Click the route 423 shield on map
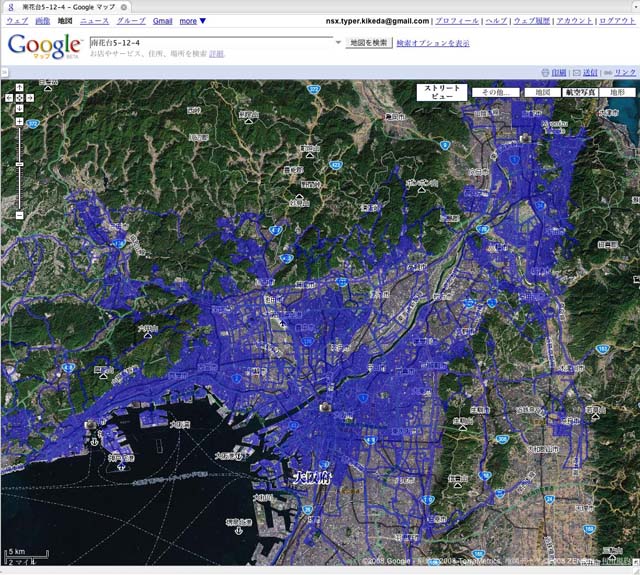 pyautogui.click(x=335, y=165)
